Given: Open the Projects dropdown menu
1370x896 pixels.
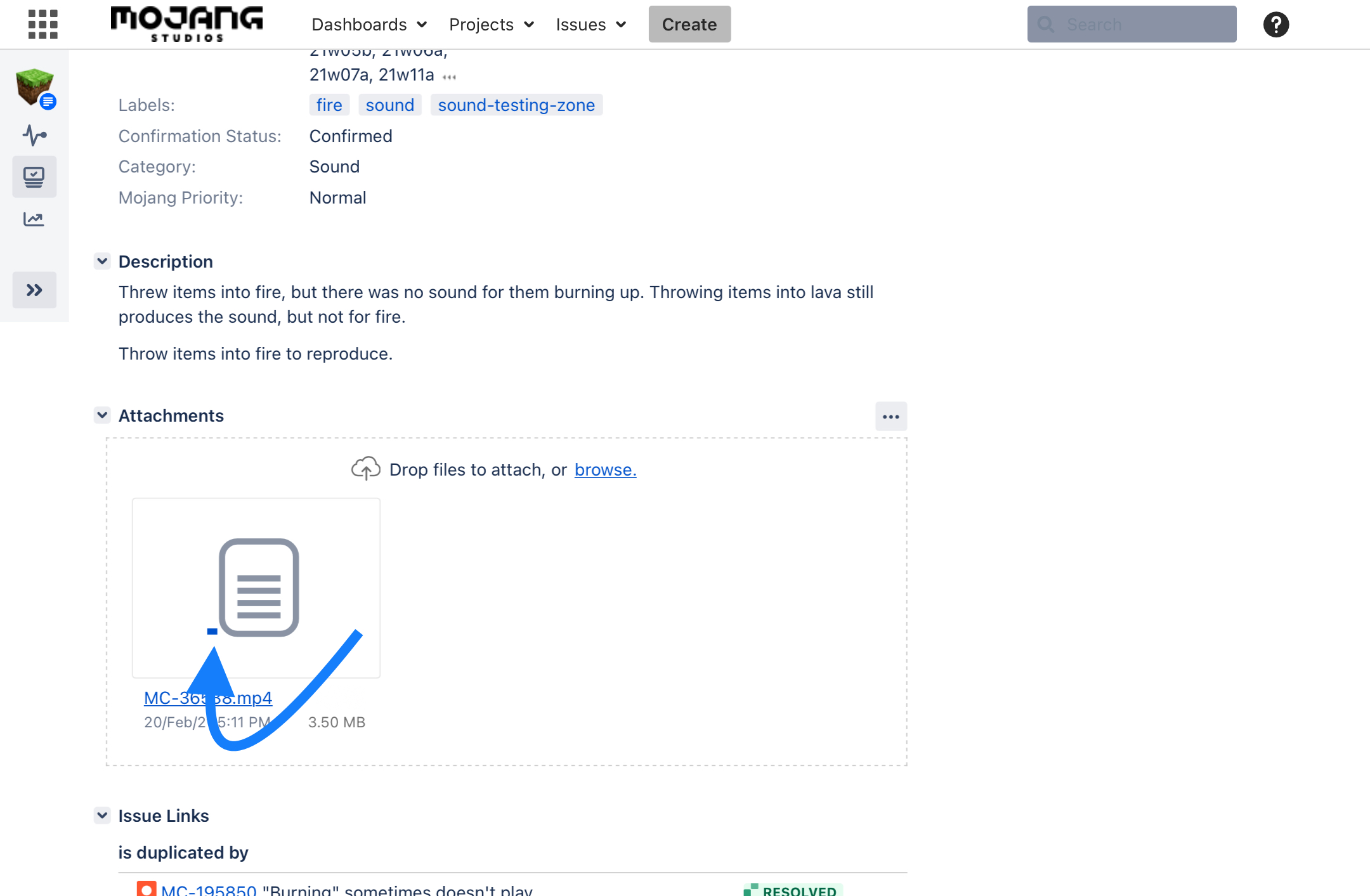Looking at the screenshot, I should pos(492,25).
